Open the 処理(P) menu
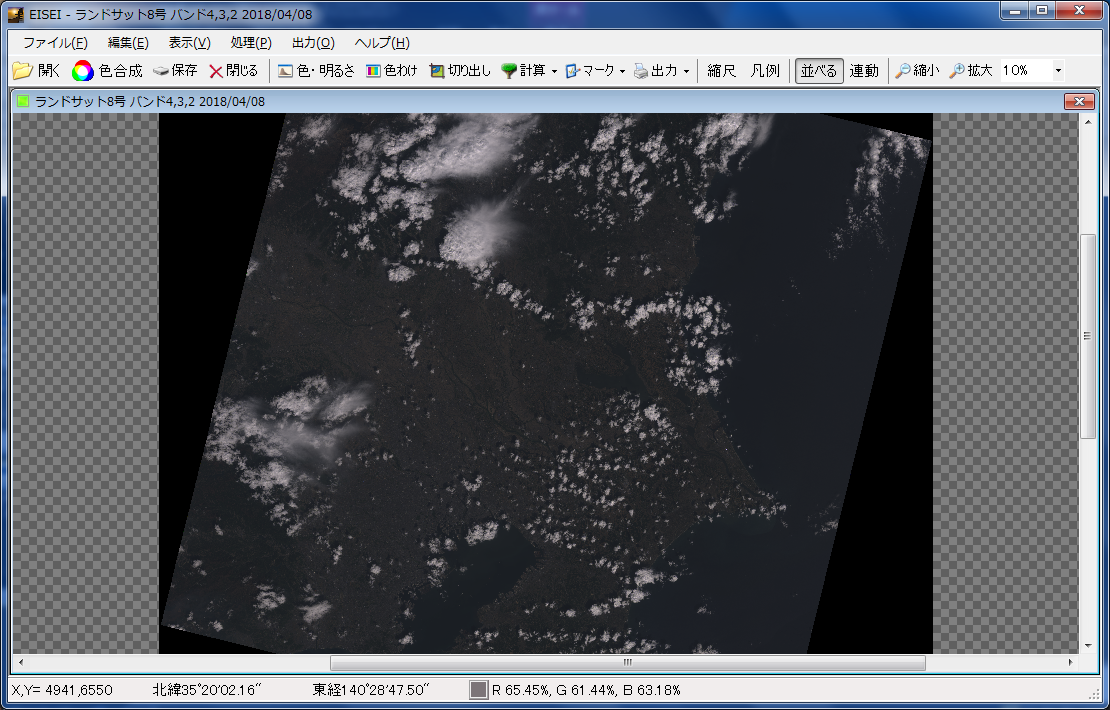This screenshot has width=1110, height=710. click(251, 42)
